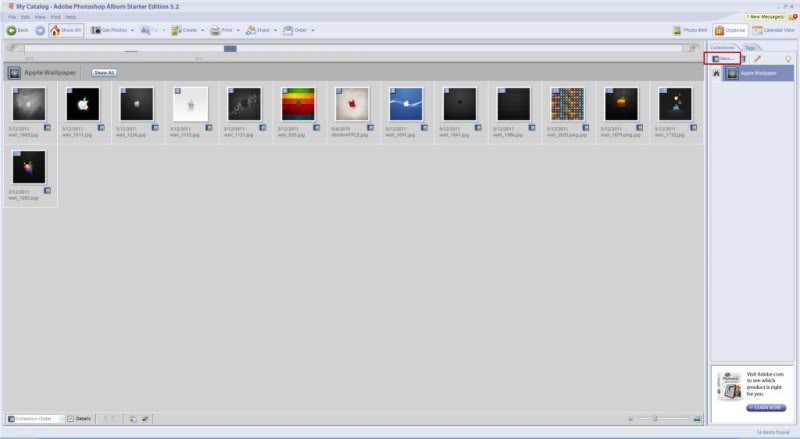Expand the Get Photos dropdown arrow
This screenshot has width=800, height=439.
(x=132, y=31)
